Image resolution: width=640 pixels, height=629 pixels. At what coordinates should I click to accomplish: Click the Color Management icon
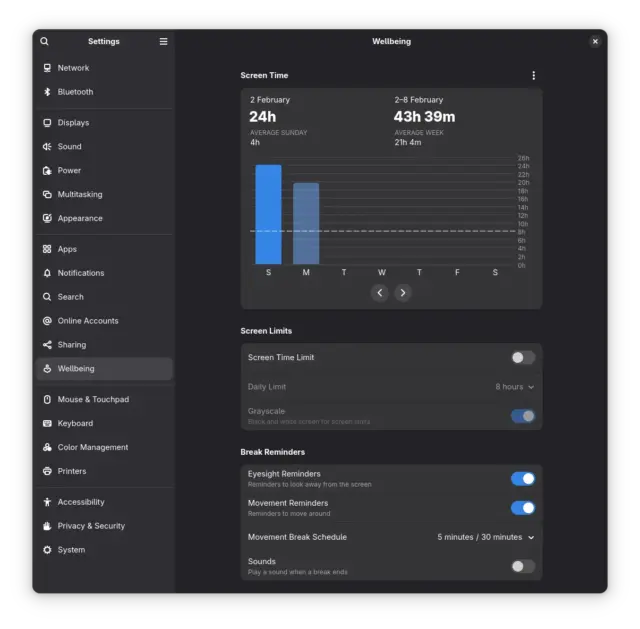pyautogui.click(x=47, y=447)
